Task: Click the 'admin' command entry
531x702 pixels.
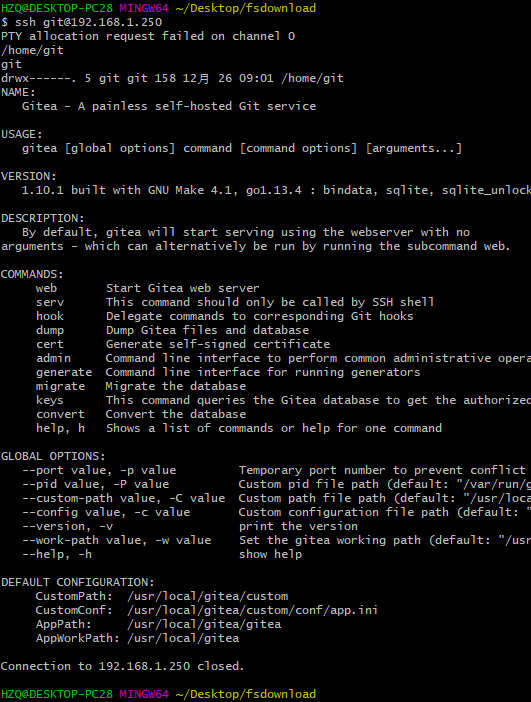Action: [53, 358]
